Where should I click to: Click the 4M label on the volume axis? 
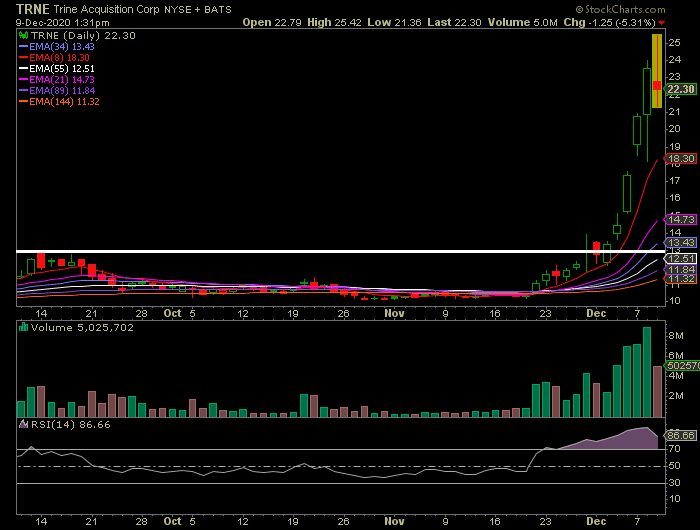pyautogui.click(x=675, y=376)
